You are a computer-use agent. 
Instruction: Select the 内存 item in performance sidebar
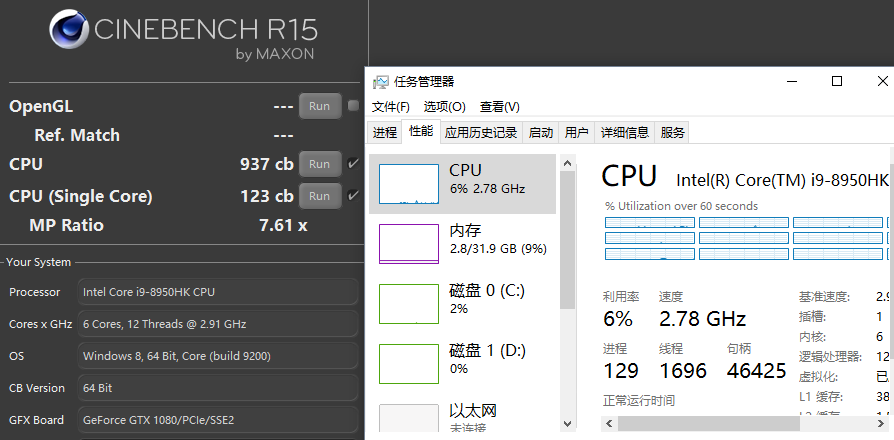(462, 244)
